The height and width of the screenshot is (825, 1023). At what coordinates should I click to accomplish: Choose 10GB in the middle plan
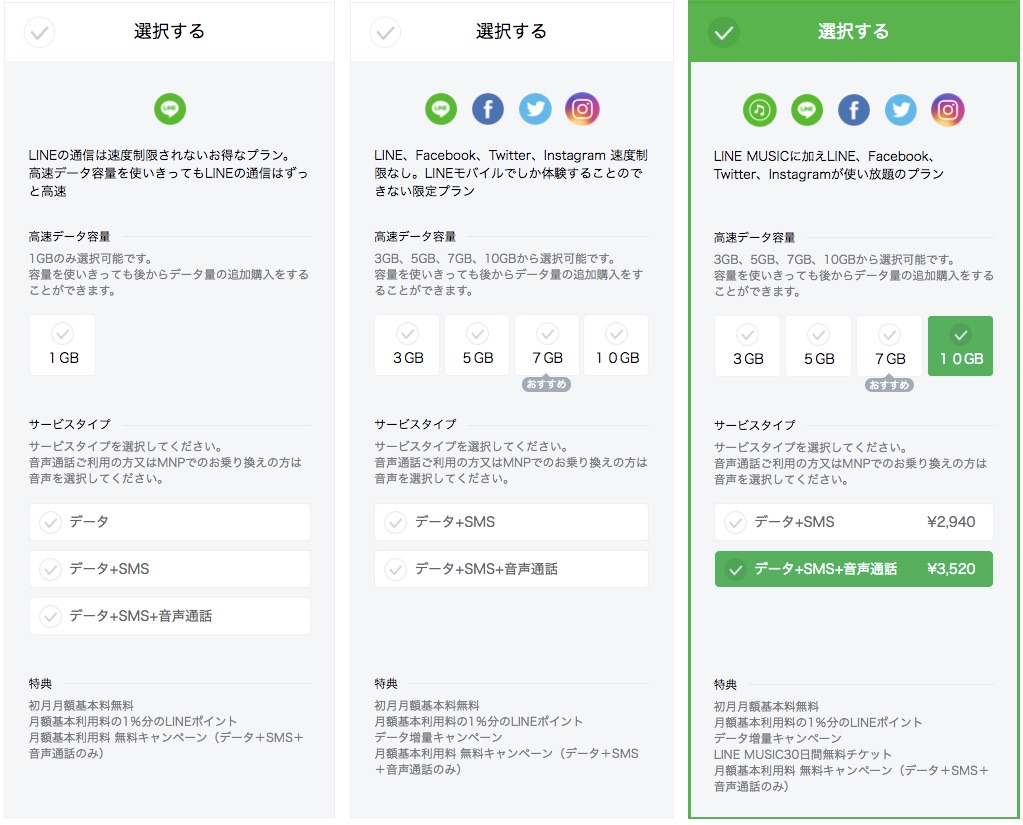[x=617, y=345]
